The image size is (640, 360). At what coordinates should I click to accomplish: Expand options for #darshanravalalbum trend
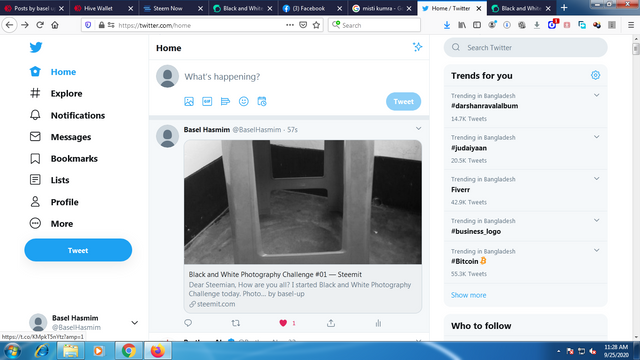point(596,96)
